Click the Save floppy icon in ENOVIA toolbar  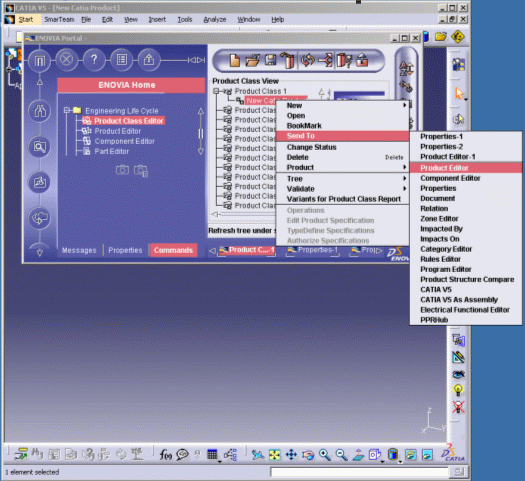(270, 61)
